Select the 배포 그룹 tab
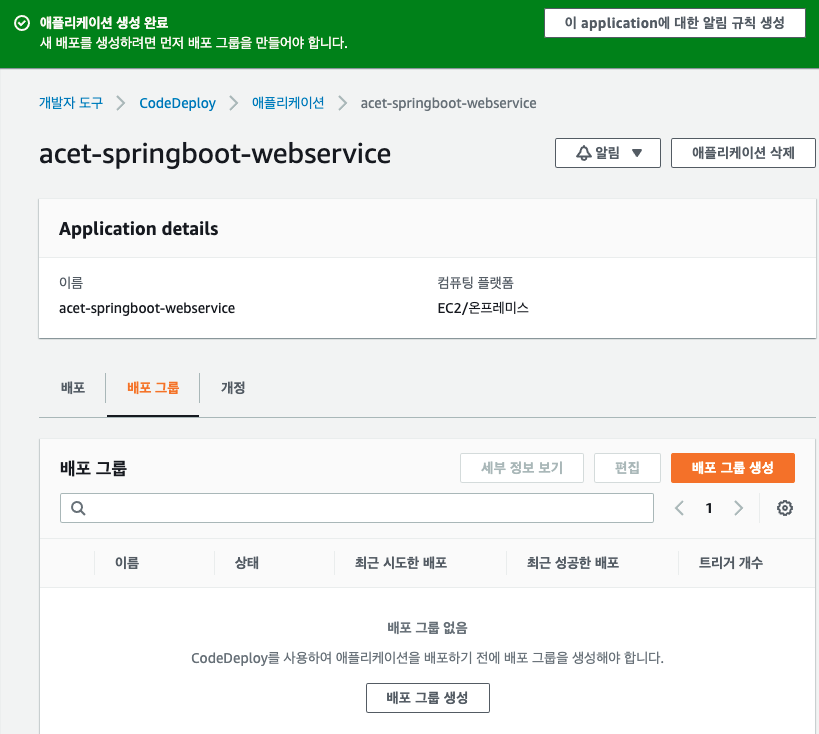Screen dimensions: 819x734 click(x=153, y=388)
